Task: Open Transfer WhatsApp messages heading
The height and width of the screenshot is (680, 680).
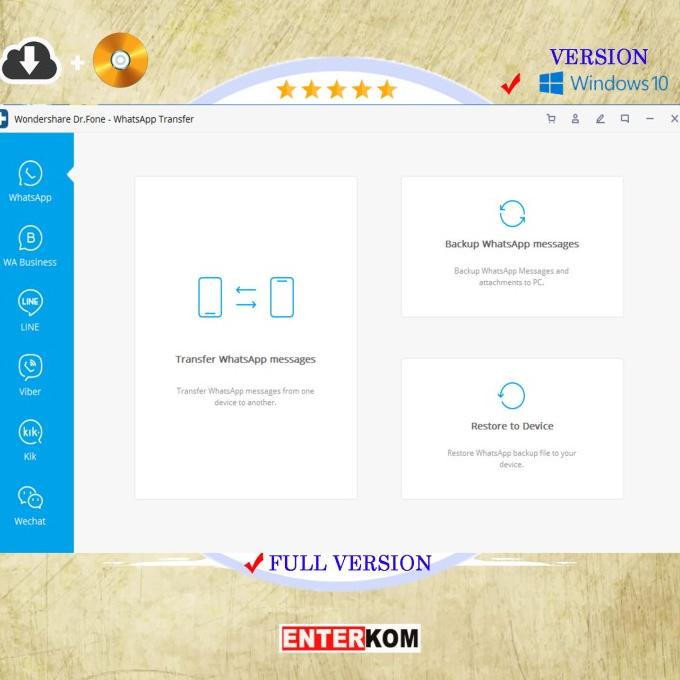Action: (x=245, y=360)
